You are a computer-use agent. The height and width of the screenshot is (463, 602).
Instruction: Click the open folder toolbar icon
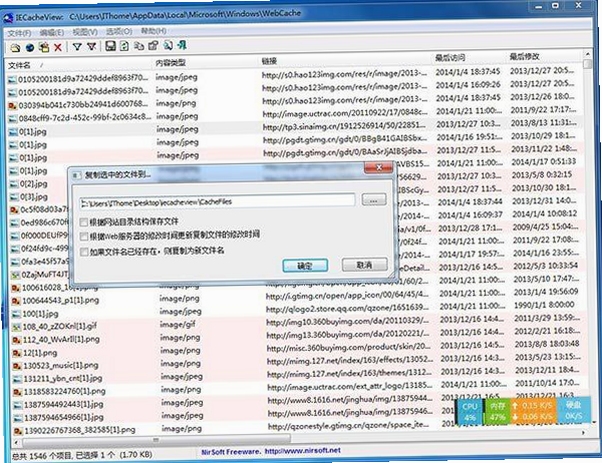(x=15, y=48)
